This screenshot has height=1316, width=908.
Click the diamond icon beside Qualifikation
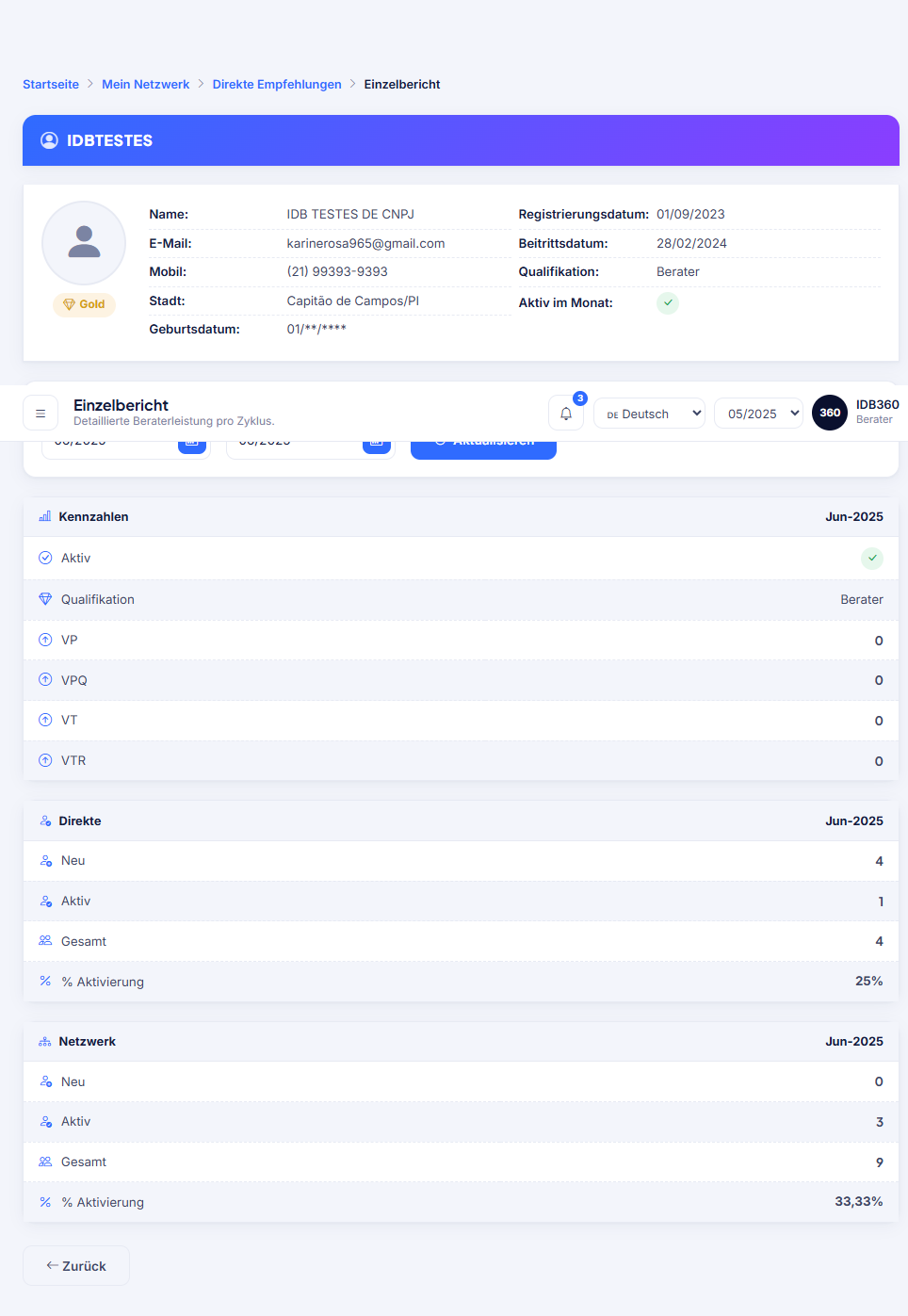(x=45, y=599)
